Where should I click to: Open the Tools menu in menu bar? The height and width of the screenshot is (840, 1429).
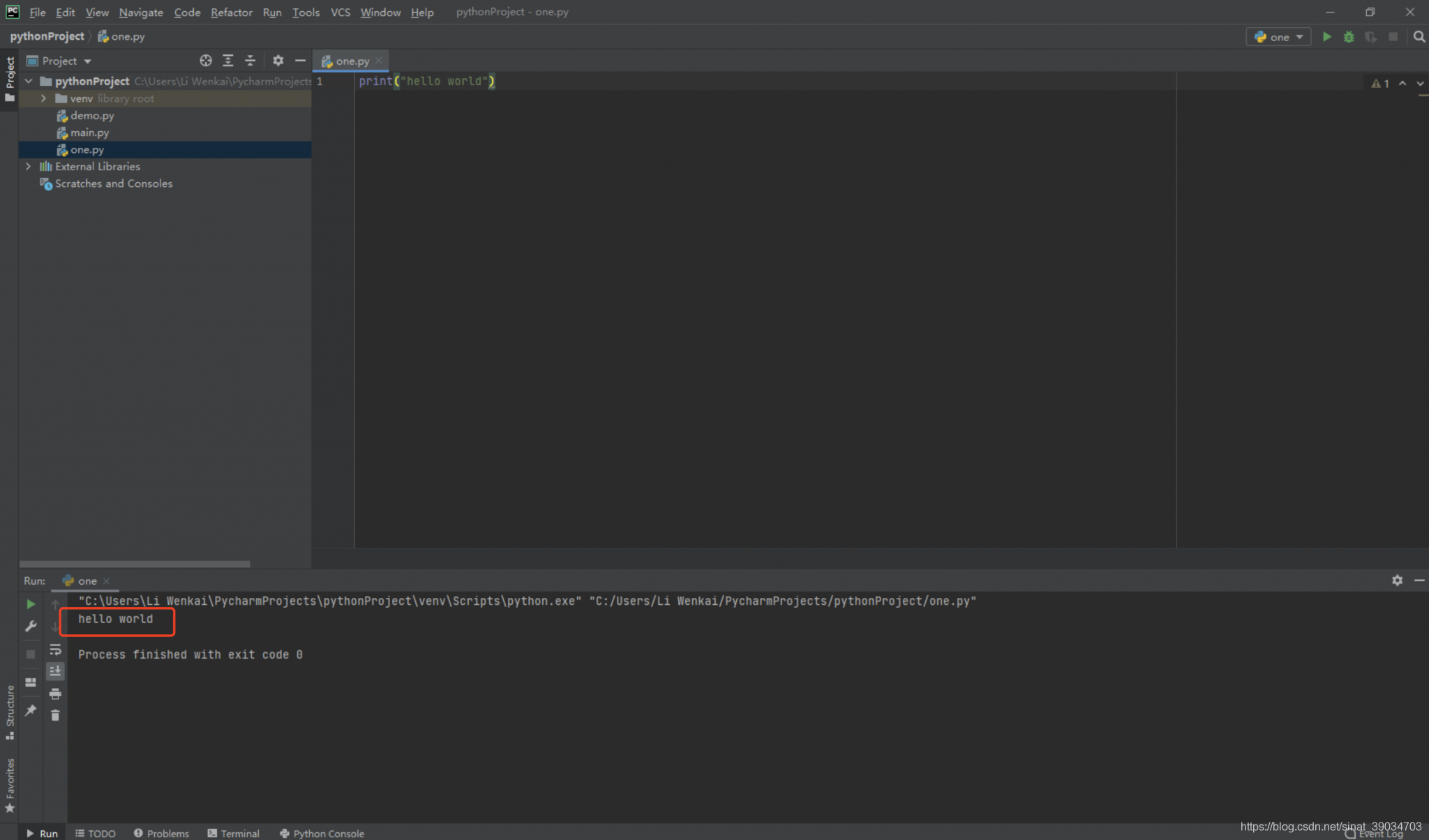tap(305, 12)
